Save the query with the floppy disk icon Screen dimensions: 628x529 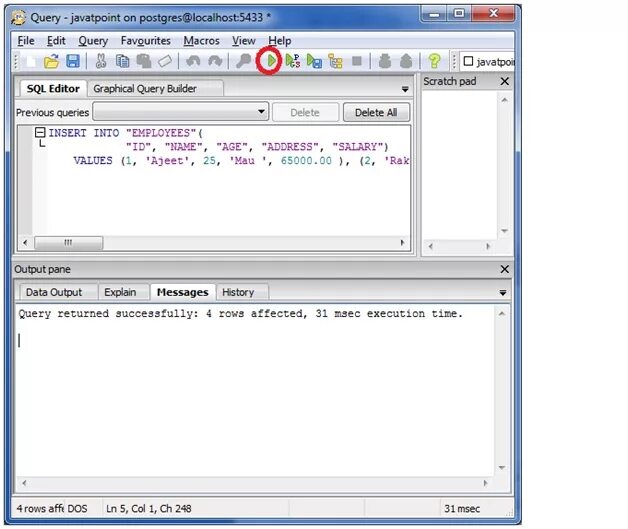73,61
